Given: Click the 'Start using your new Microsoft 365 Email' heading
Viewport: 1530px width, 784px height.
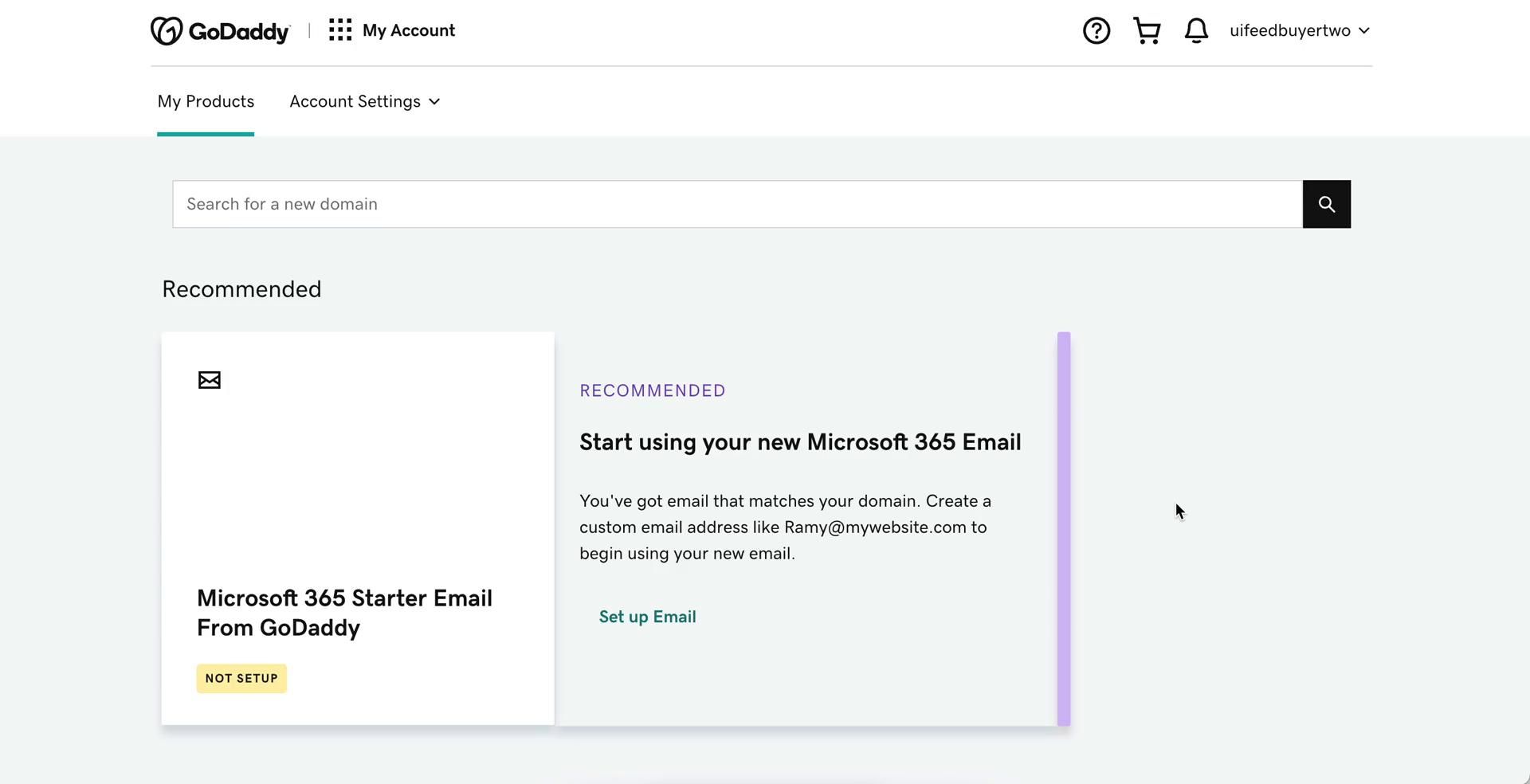Looking at the screenshot, I should click(x=800, y=442).
